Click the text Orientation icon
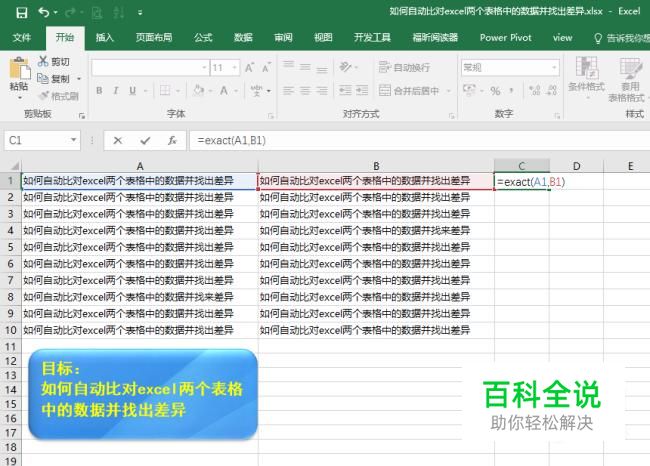Image resolution: width=650 pixels, height=466 pixels. pyautogui.click(x=345, y=67)
